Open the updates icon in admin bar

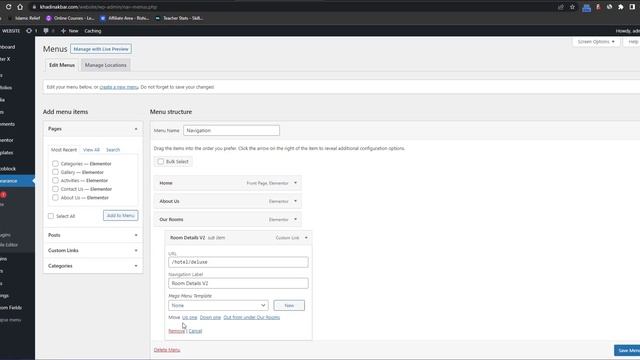[x=31, y=31]
